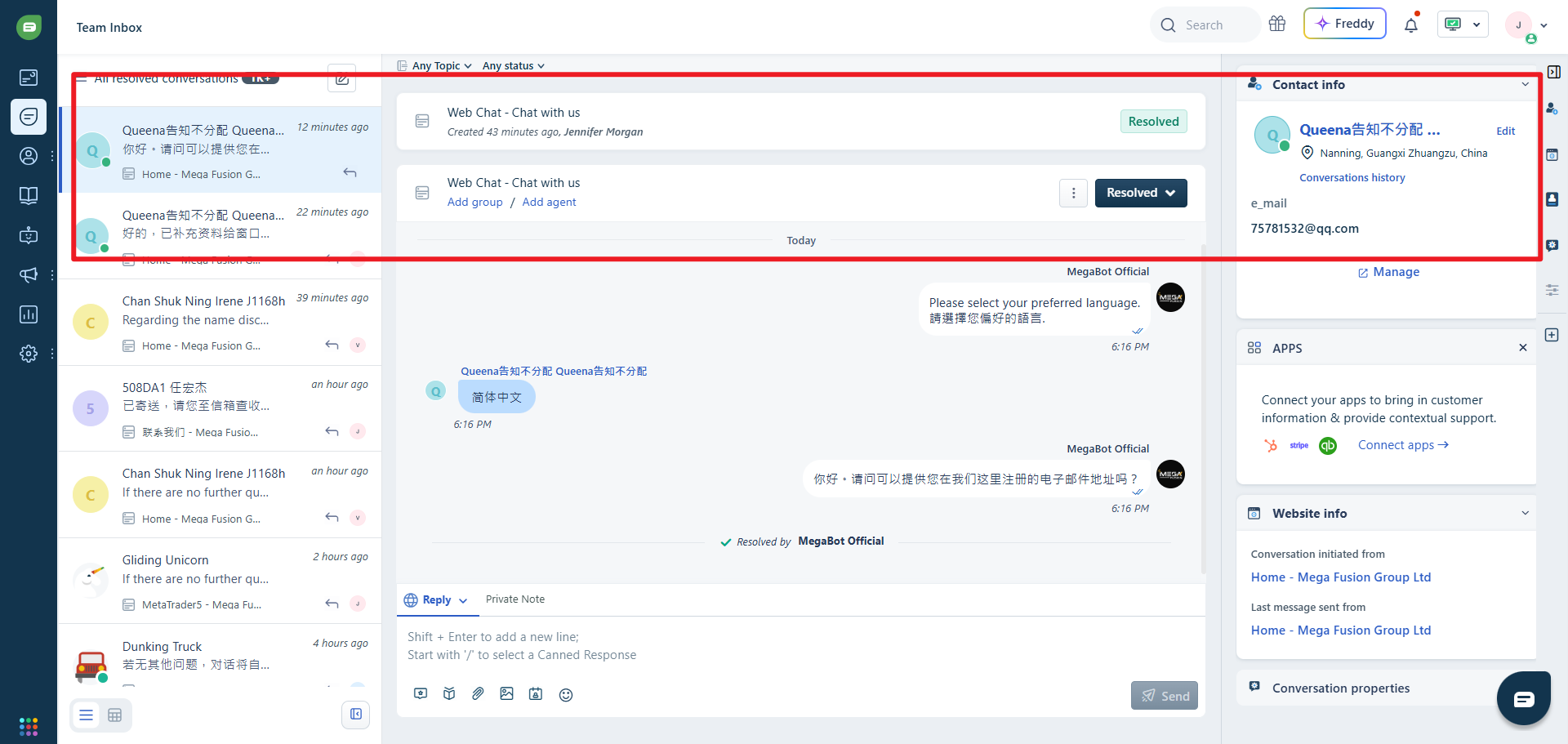The height and width of the screenshot is (744, 1568).
Task: Open the Reply channel dropdown chevron
Action: [x=463, y=600]
